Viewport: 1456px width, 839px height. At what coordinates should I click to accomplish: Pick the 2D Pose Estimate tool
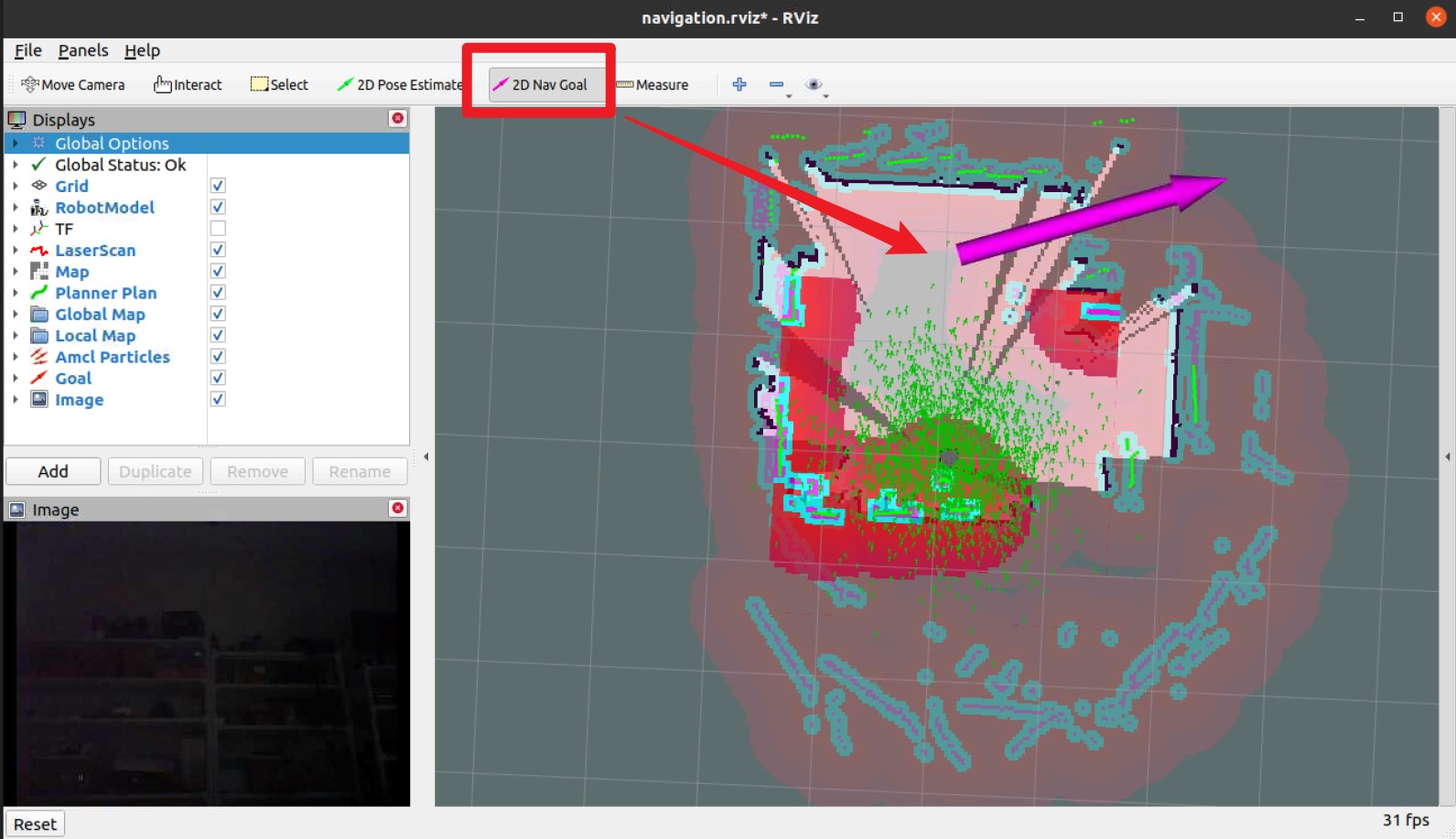point(399,85)
